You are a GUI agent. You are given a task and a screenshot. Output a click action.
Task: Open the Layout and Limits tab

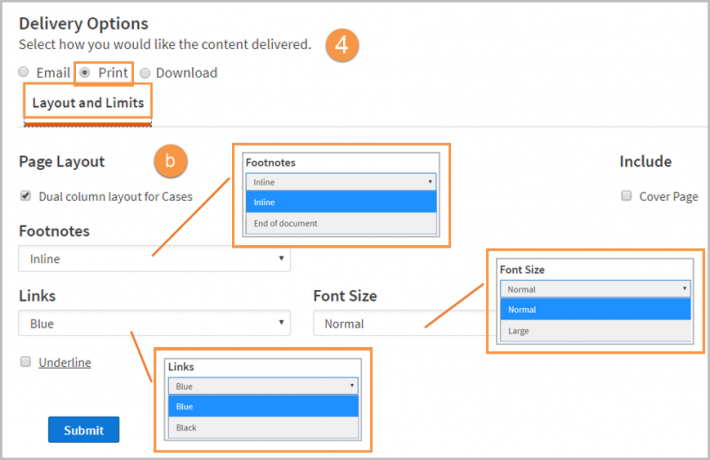pyautogui.click(x=88, y=103)
